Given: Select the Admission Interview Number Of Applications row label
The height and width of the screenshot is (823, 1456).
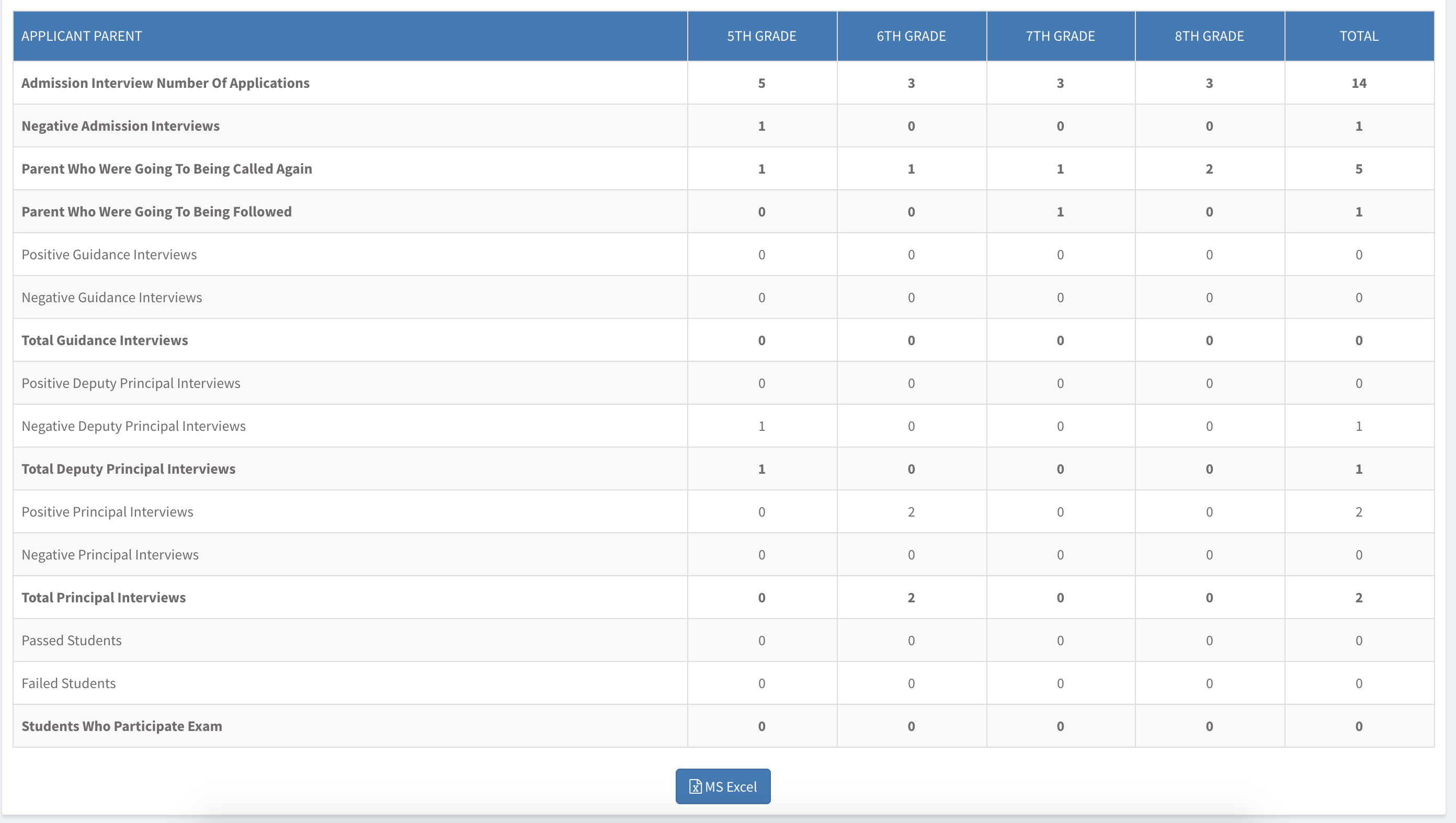Looking at the screenshot, I should pos(165,83).
